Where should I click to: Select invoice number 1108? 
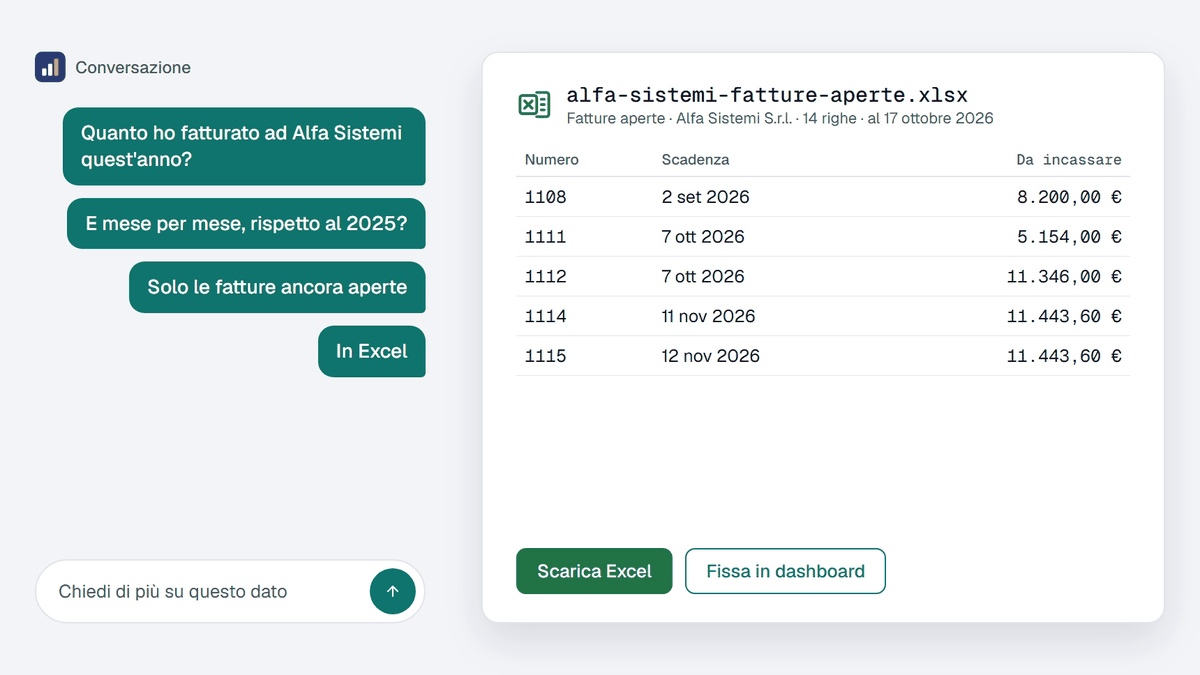pyautogui.click(x=545, y=197)
